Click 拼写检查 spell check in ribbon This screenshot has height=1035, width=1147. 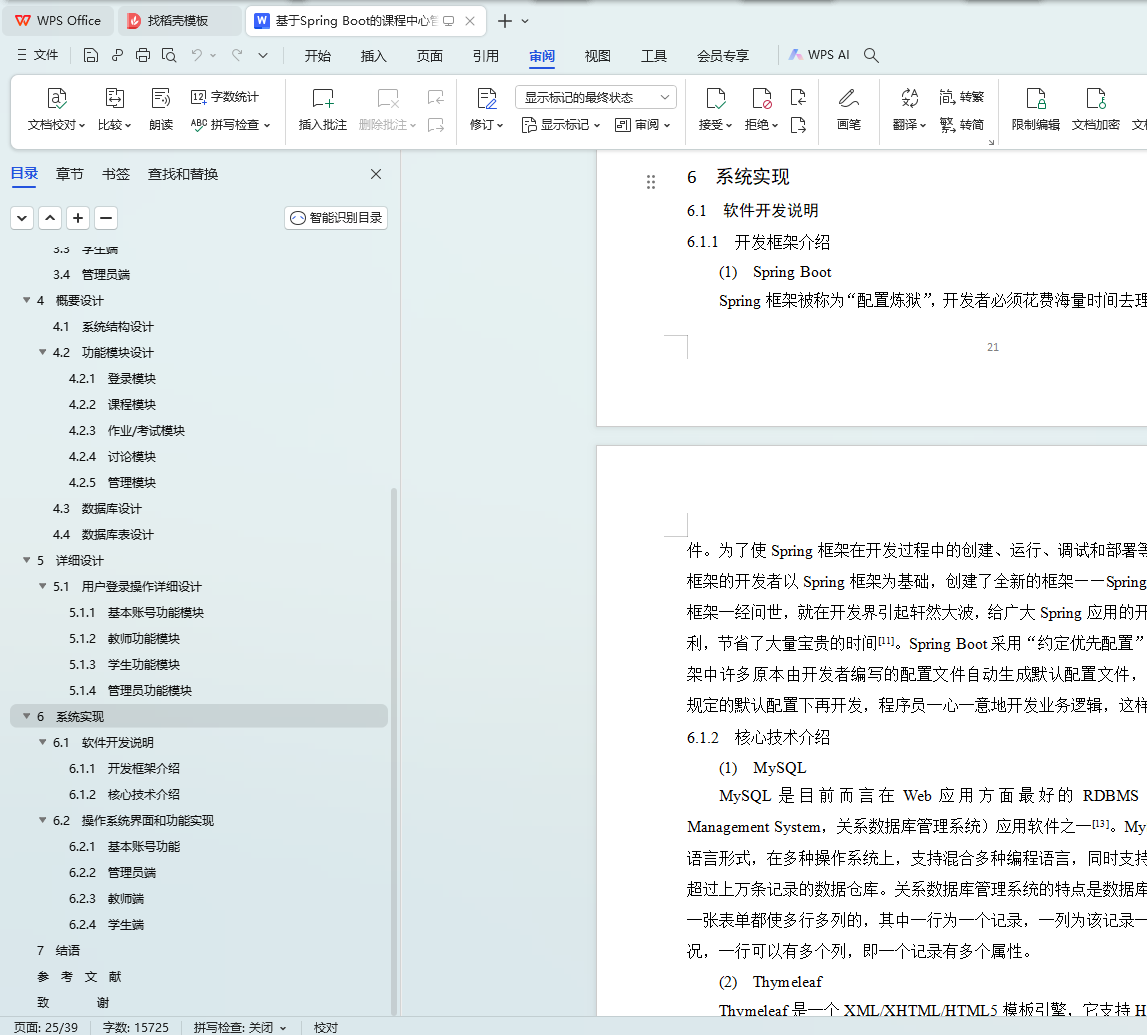(x=230, y=125)
